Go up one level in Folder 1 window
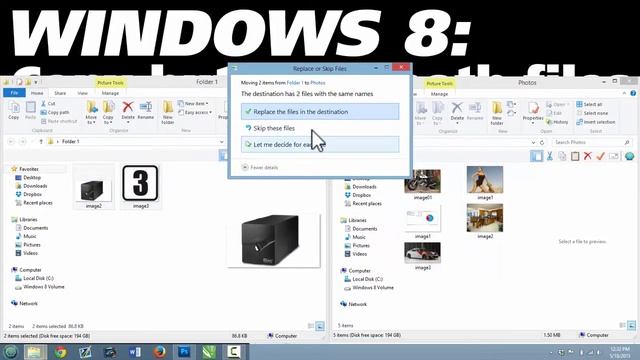The height and width of the screenshot is (360, 640). (x=41, y=142)
